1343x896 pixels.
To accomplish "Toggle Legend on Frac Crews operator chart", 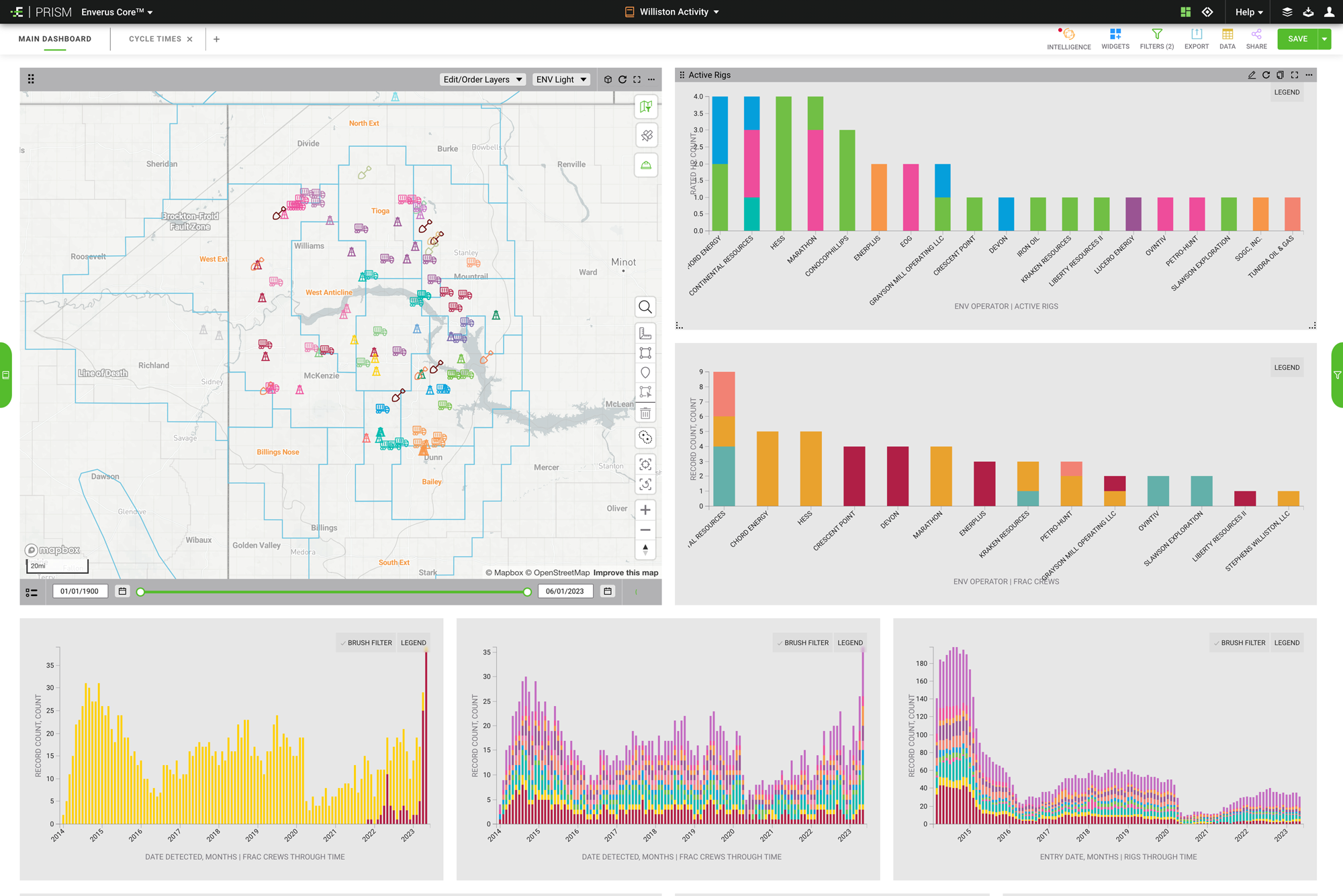I will click(x=1287, y=368).
